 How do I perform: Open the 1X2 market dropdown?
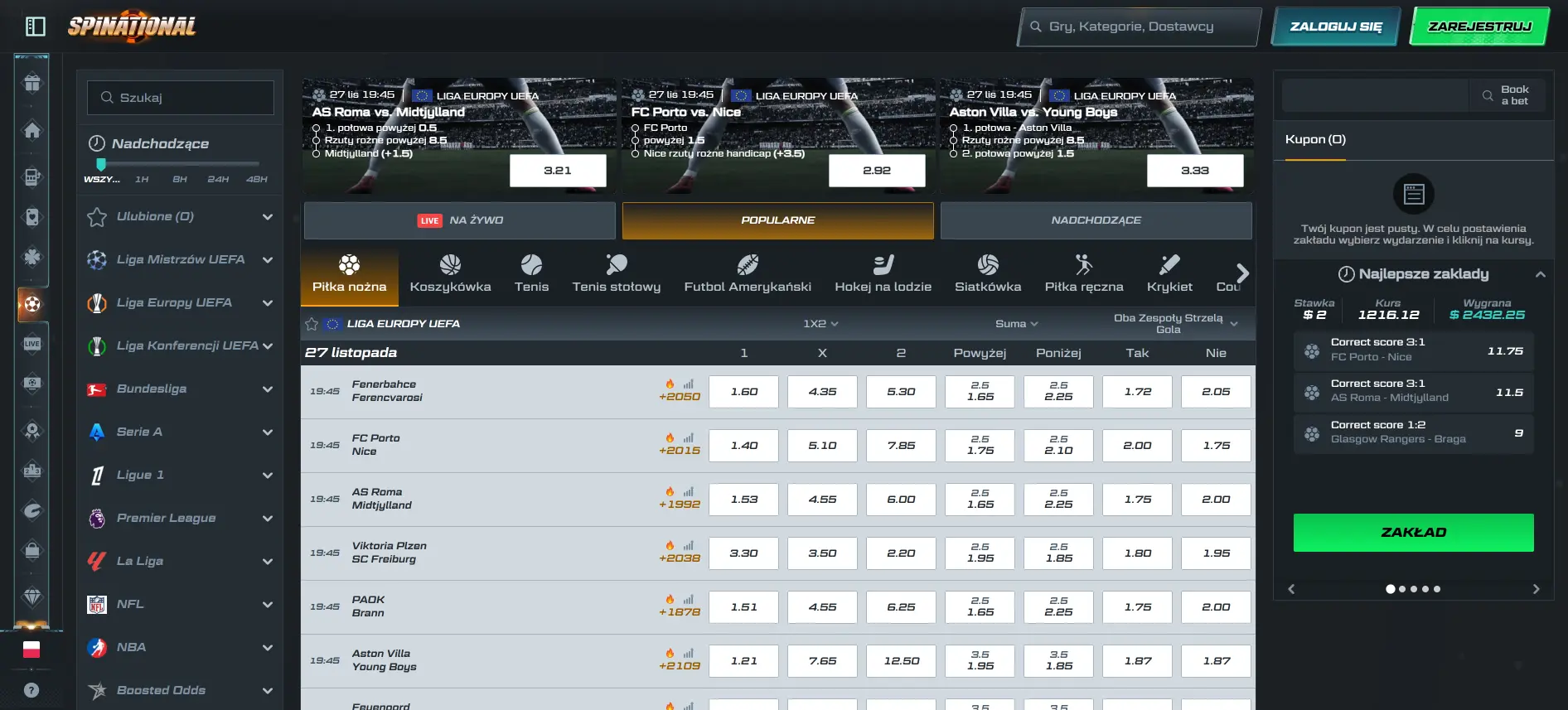(820, 324)
